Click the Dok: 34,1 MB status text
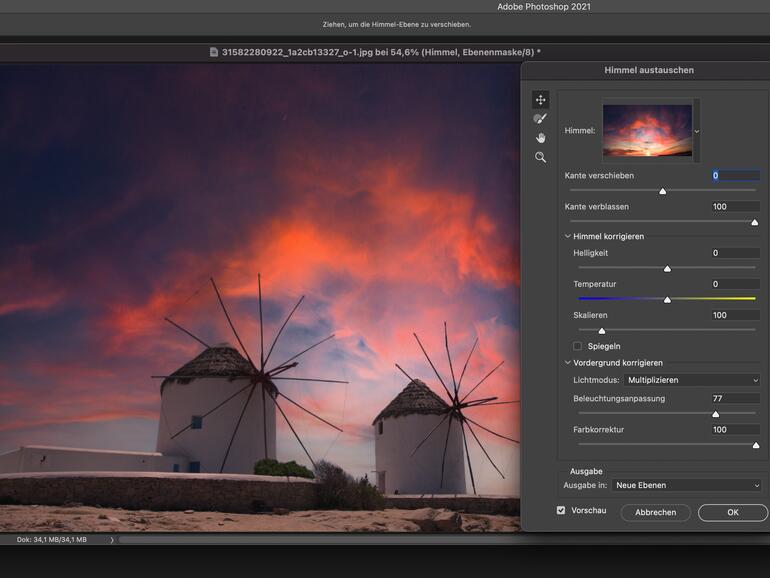This screenshot has height=578, width=770. click(x=52, y=539)
